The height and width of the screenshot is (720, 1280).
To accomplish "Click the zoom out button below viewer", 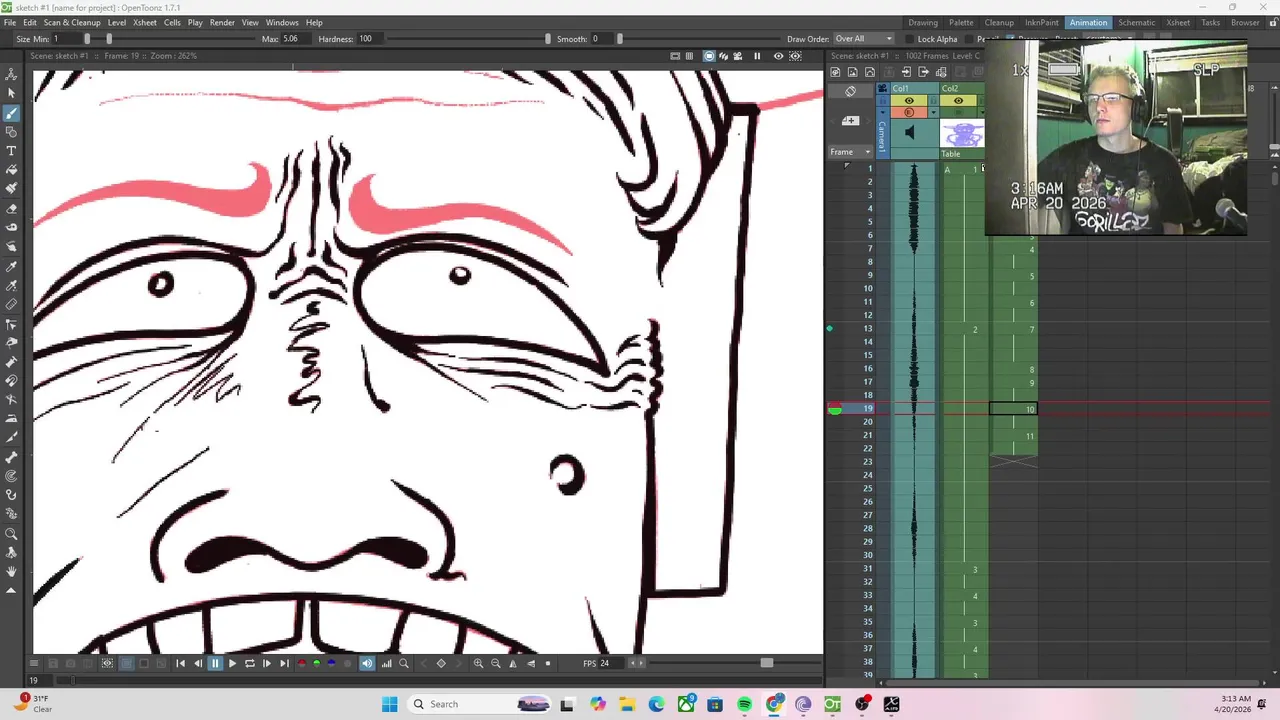I will point(495,663).
